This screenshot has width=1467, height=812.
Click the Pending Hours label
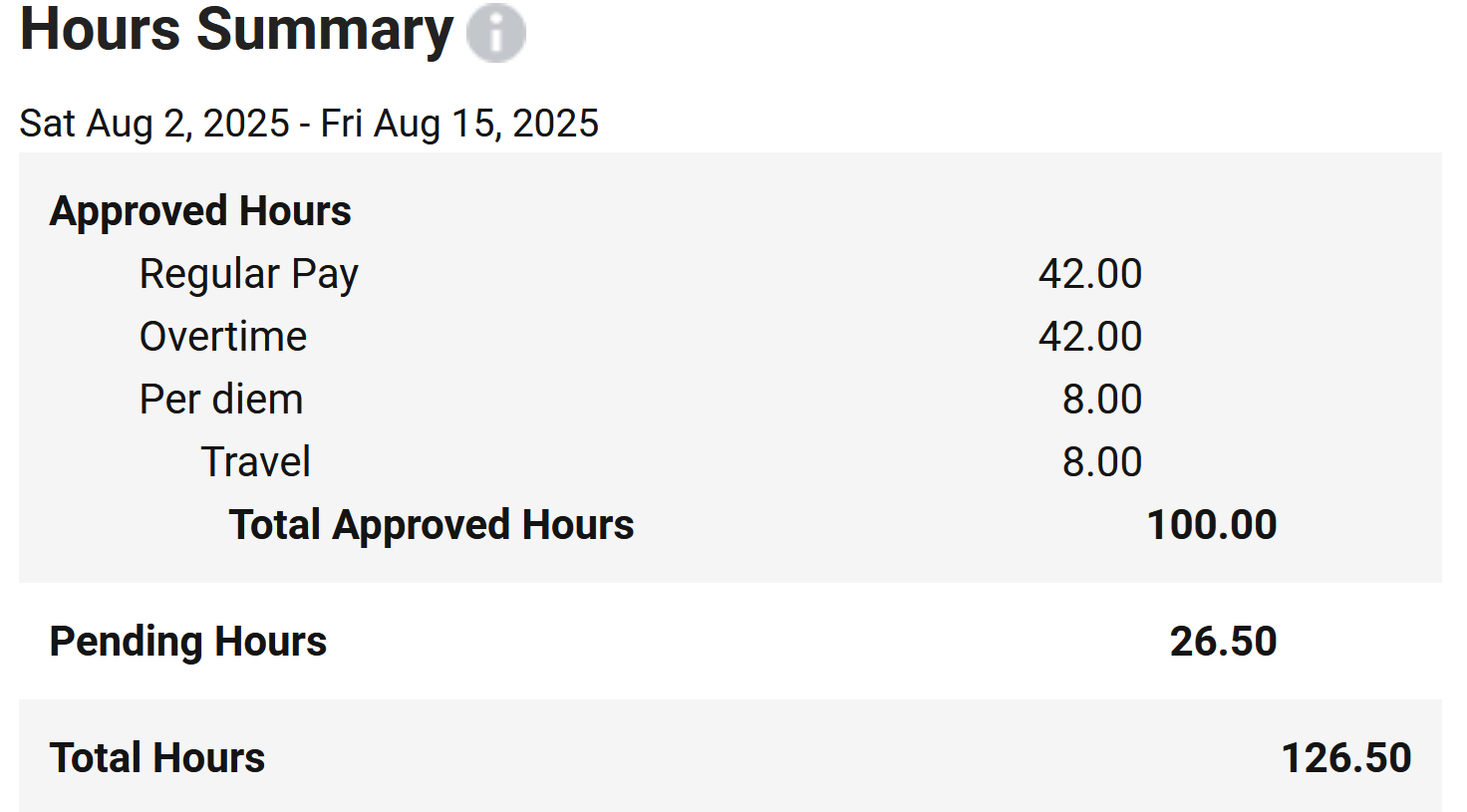[188, 642]
